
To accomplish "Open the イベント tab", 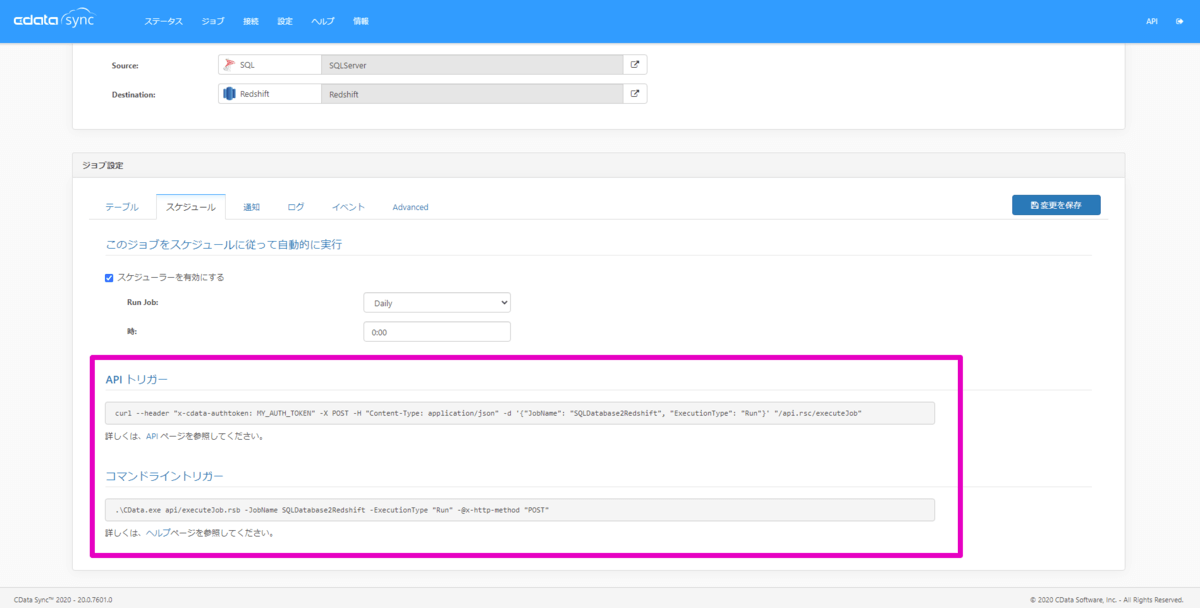I will click(350, 207).
